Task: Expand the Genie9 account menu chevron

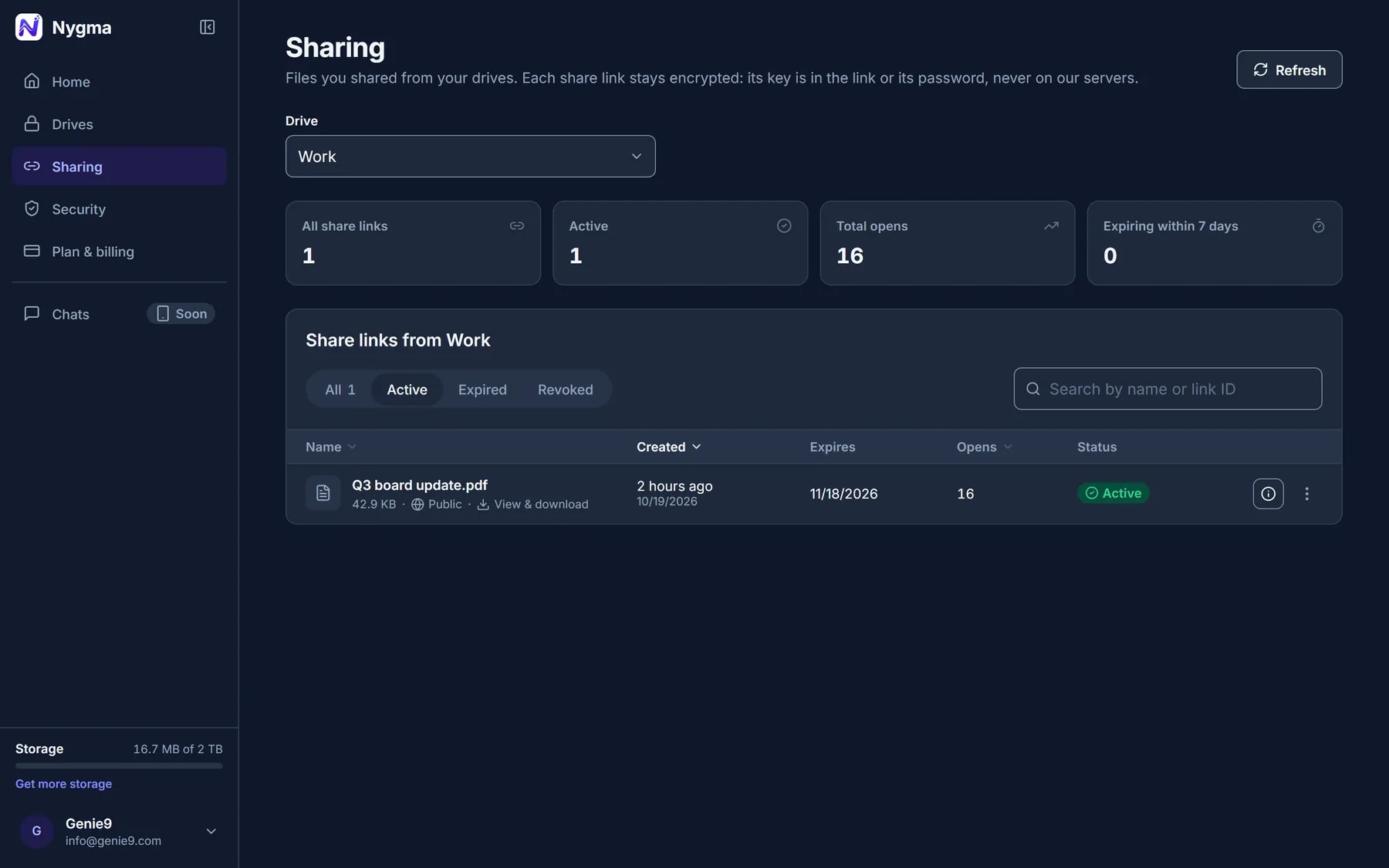Action: pos(211,831)
